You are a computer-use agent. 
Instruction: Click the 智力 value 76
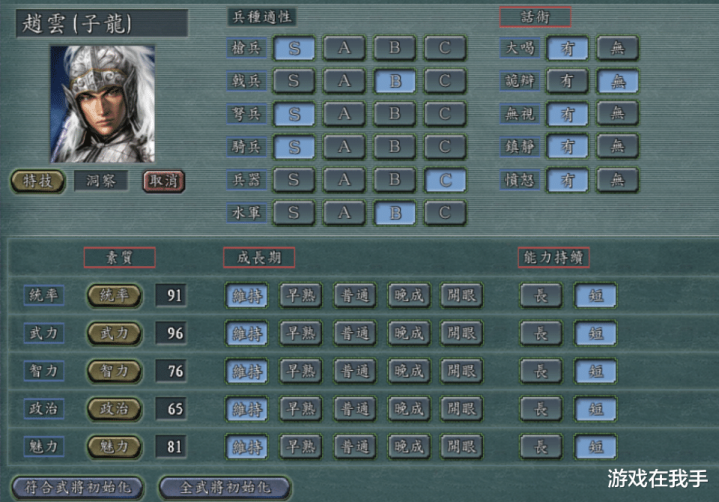tap(171, 371)
